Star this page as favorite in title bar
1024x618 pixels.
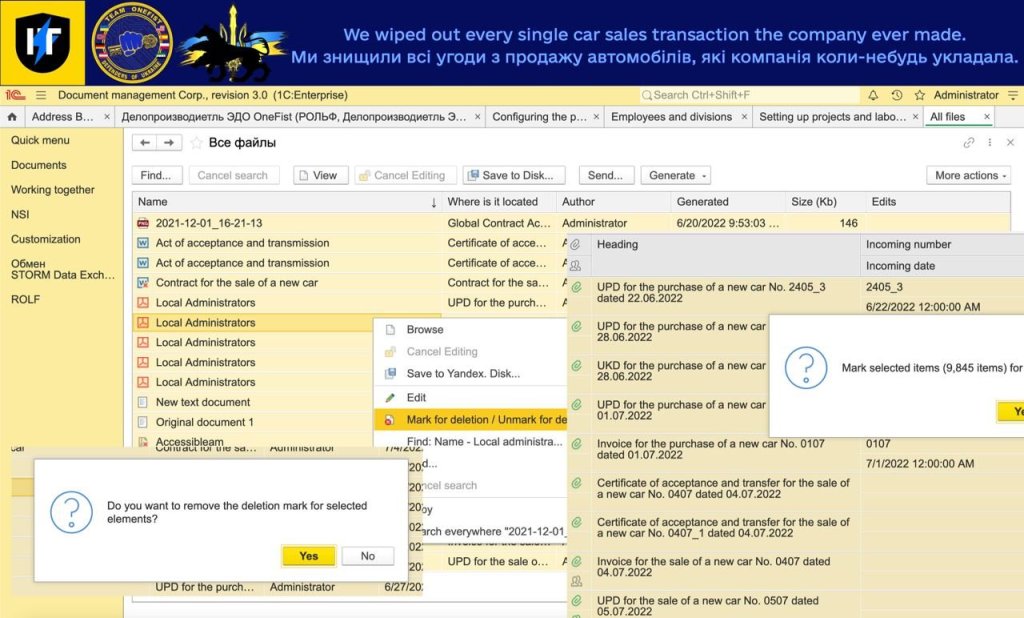[x=918, y=95]
